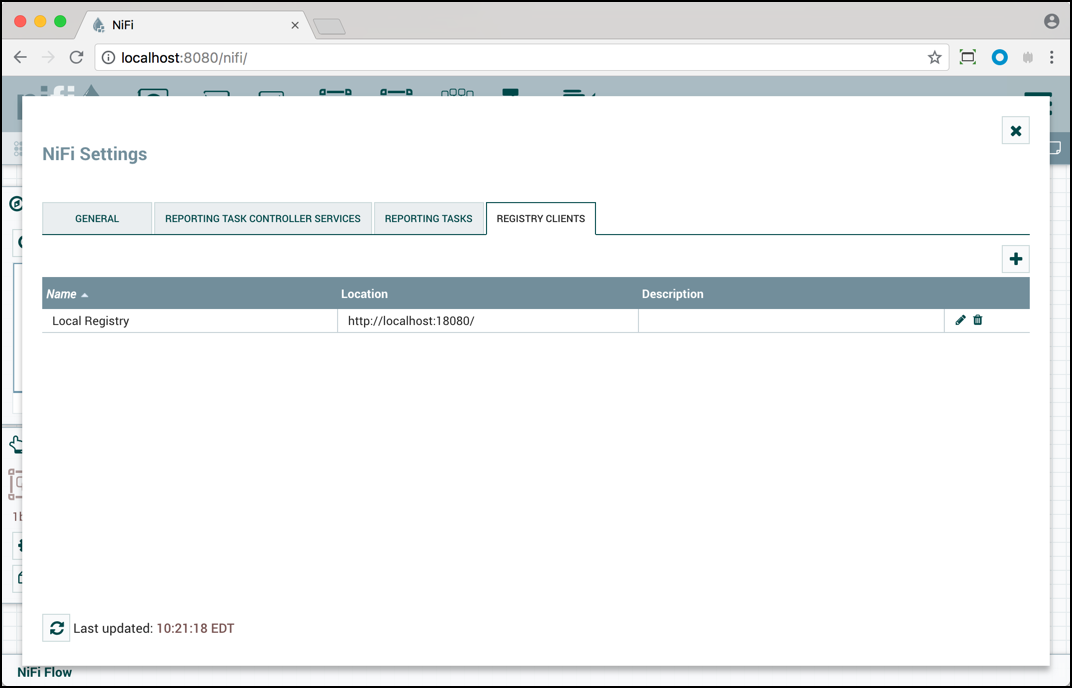Switch to the GENERAL tab

tap(96, 218)
